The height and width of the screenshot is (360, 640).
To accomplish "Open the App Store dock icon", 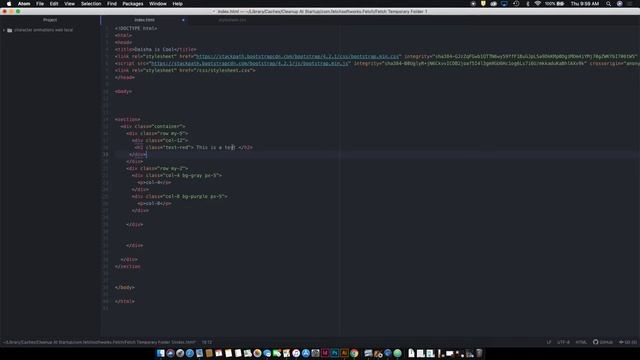I will [306, 353].
